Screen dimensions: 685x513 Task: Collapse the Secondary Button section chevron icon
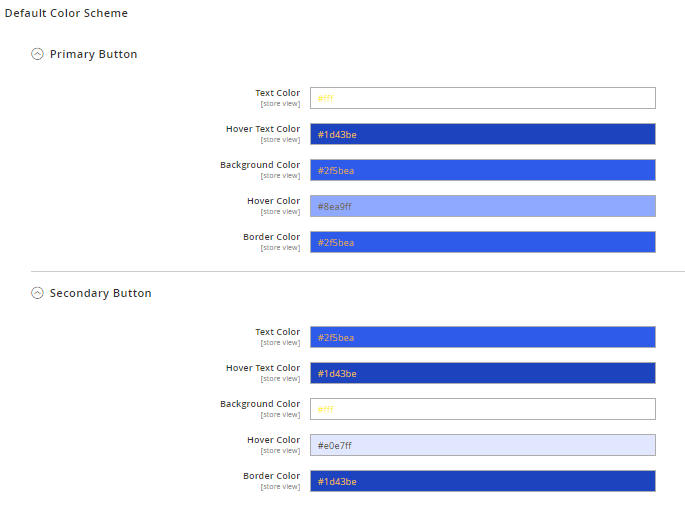tap(38, 293)
